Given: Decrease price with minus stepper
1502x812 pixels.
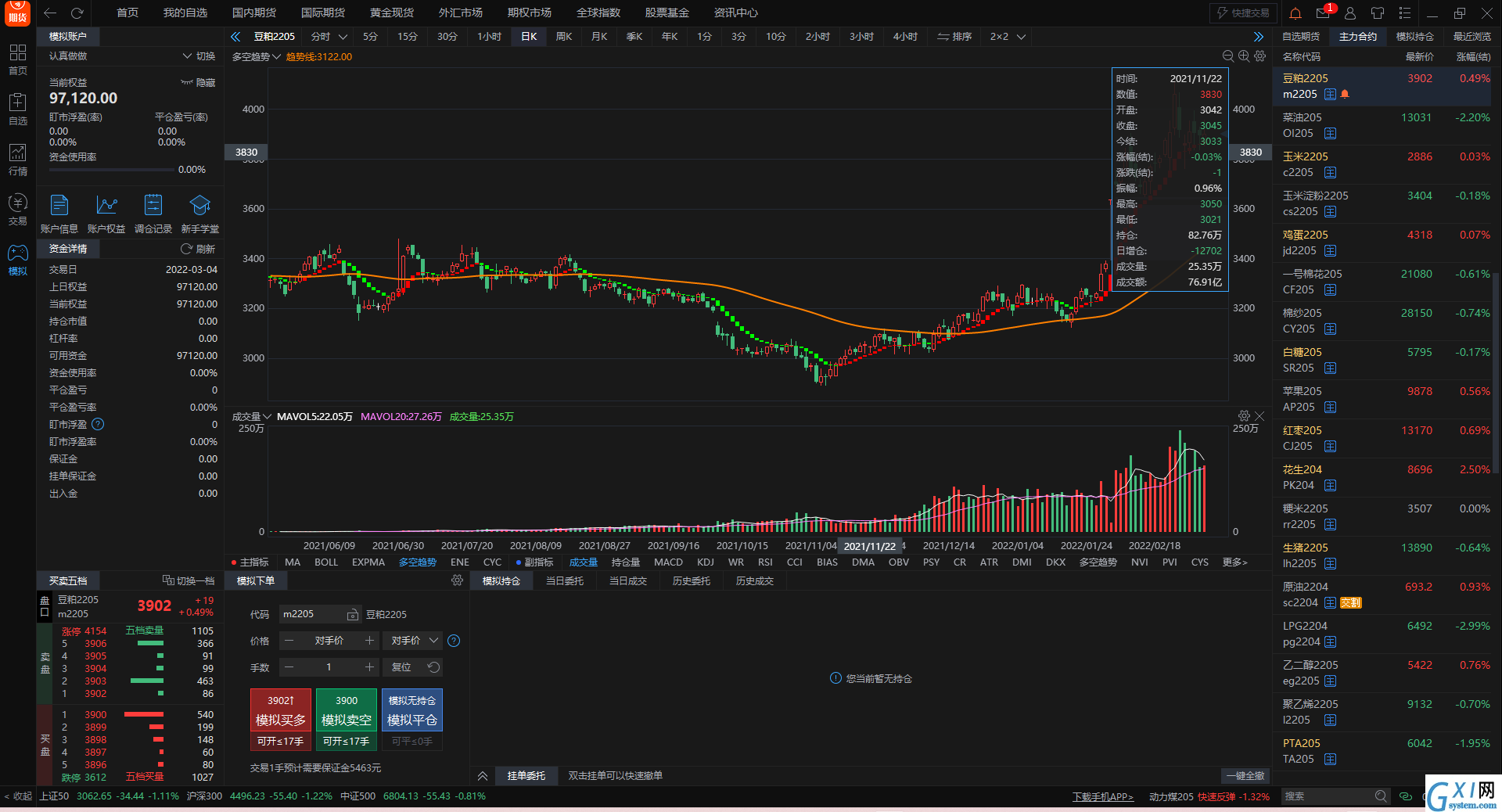Looking at the screenshot, I should [x=289, y=641].
